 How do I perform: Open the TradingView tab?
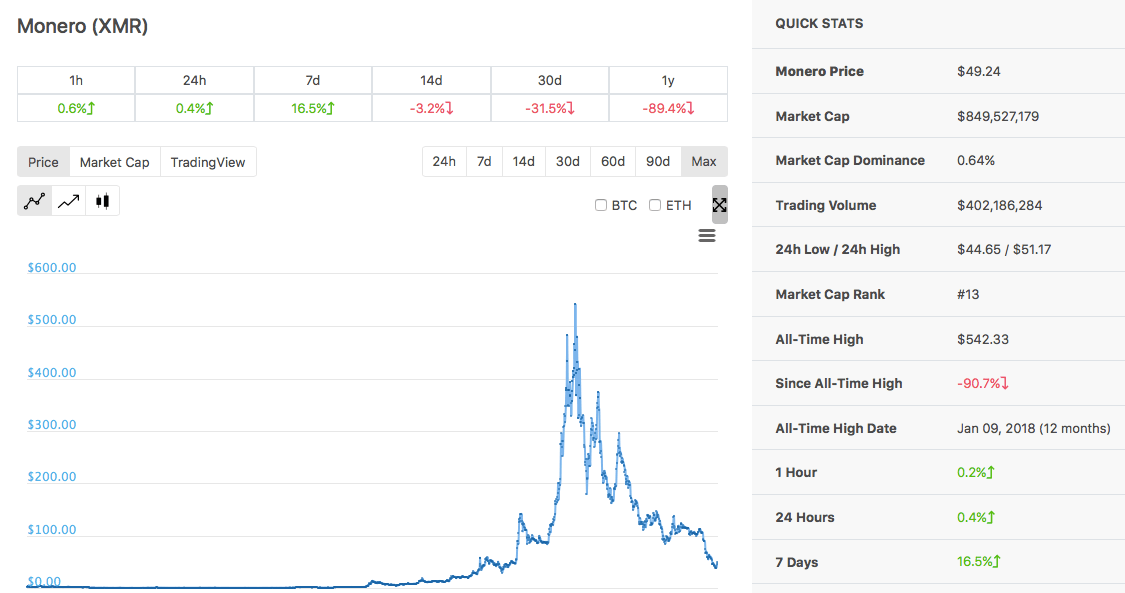click(207, 162)
